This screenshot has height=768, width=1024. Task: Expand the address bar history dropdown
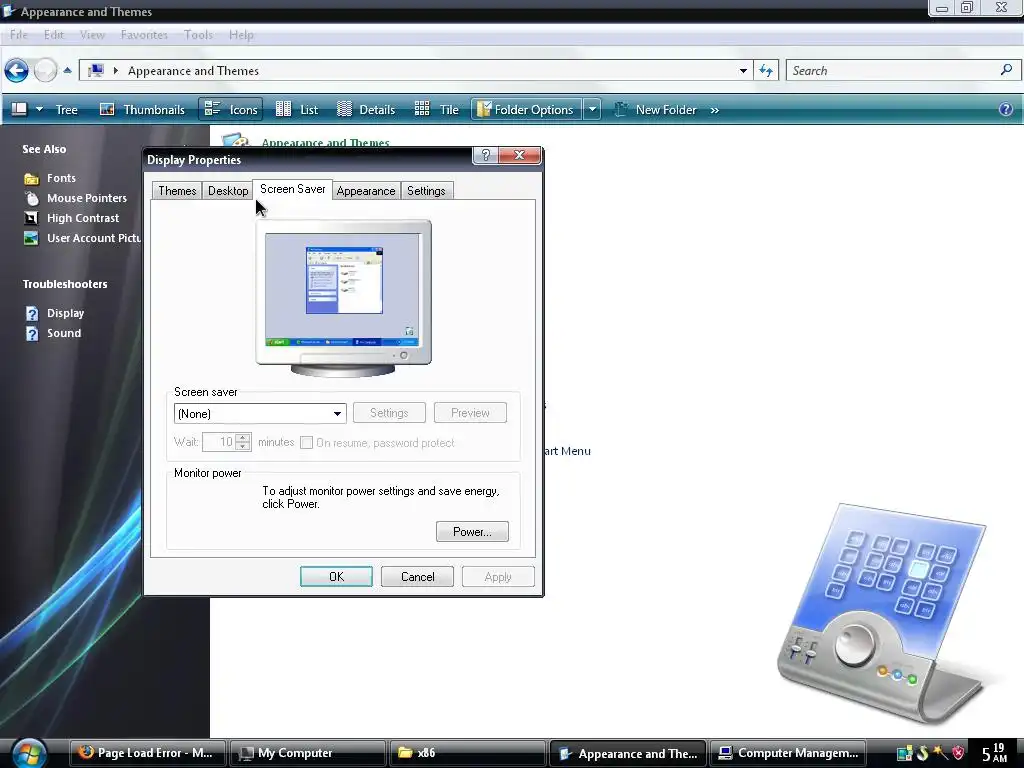743,71
